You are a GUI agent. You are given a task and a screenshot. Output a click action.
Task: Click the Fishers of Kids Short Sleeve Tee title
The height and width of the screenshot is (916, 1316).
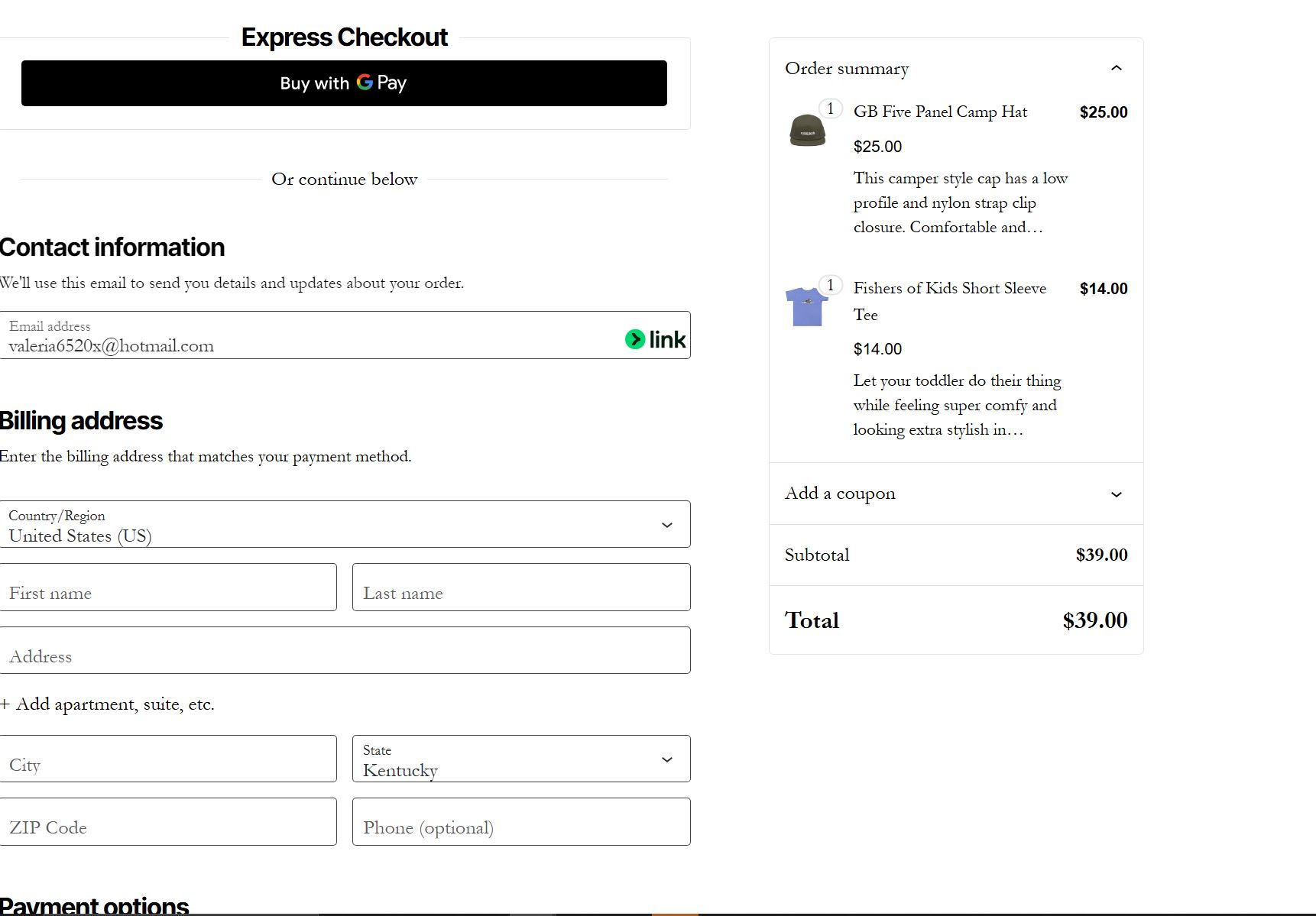click(x=949, y=289)
